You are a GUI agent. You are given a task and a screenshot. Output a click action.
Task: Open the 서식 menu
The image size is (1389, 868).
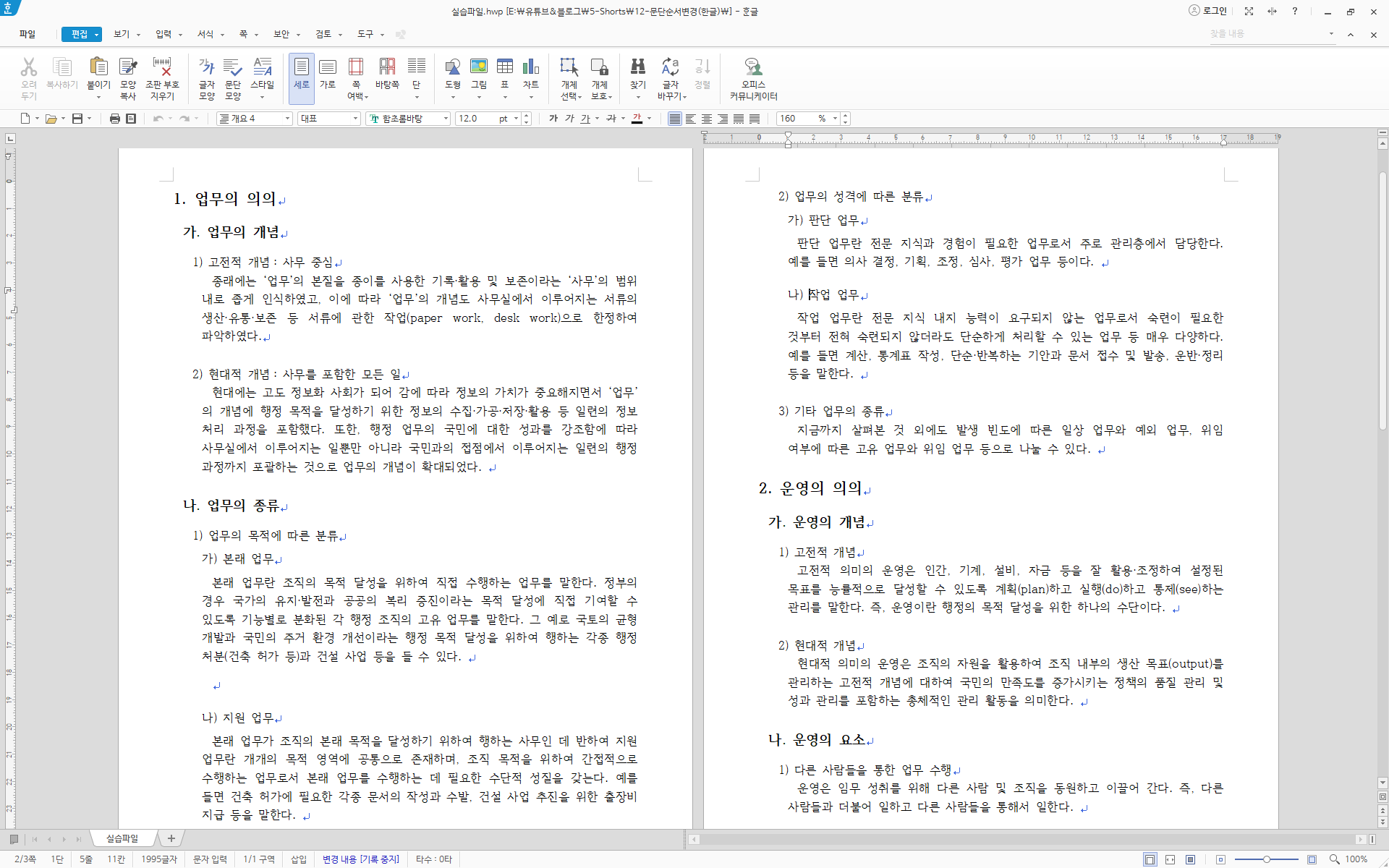206,34
